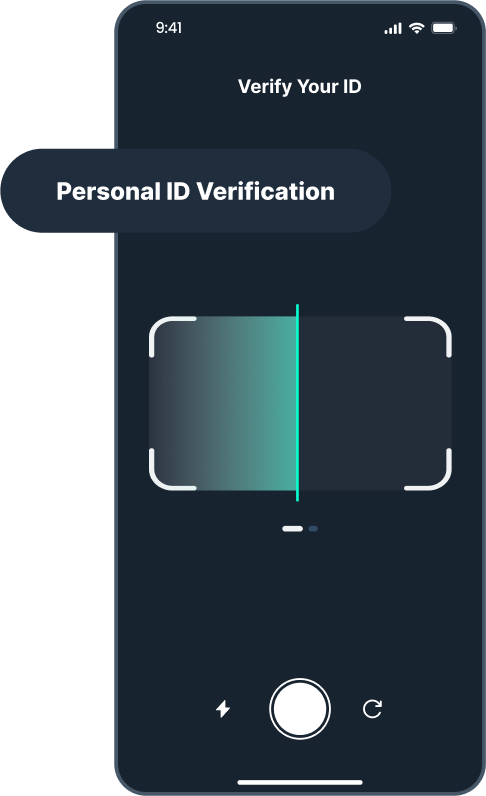Tap the Wi-Fi status icon

tap(416, 28)
